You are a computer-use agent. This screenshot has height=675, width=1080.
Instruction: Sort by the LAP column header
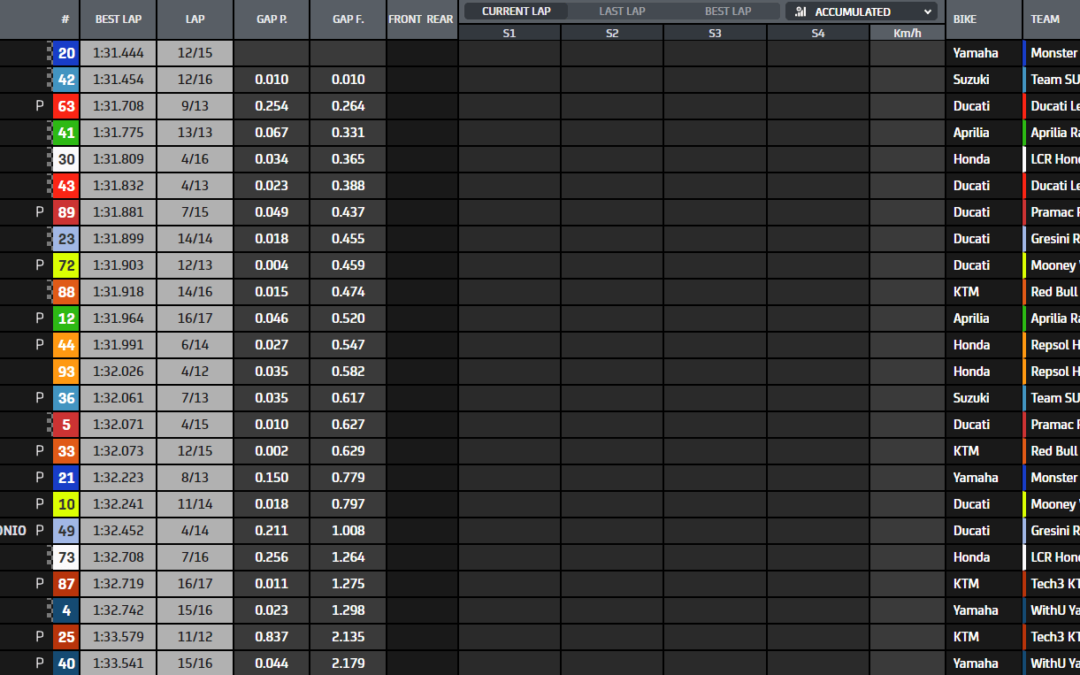point(195,19)
